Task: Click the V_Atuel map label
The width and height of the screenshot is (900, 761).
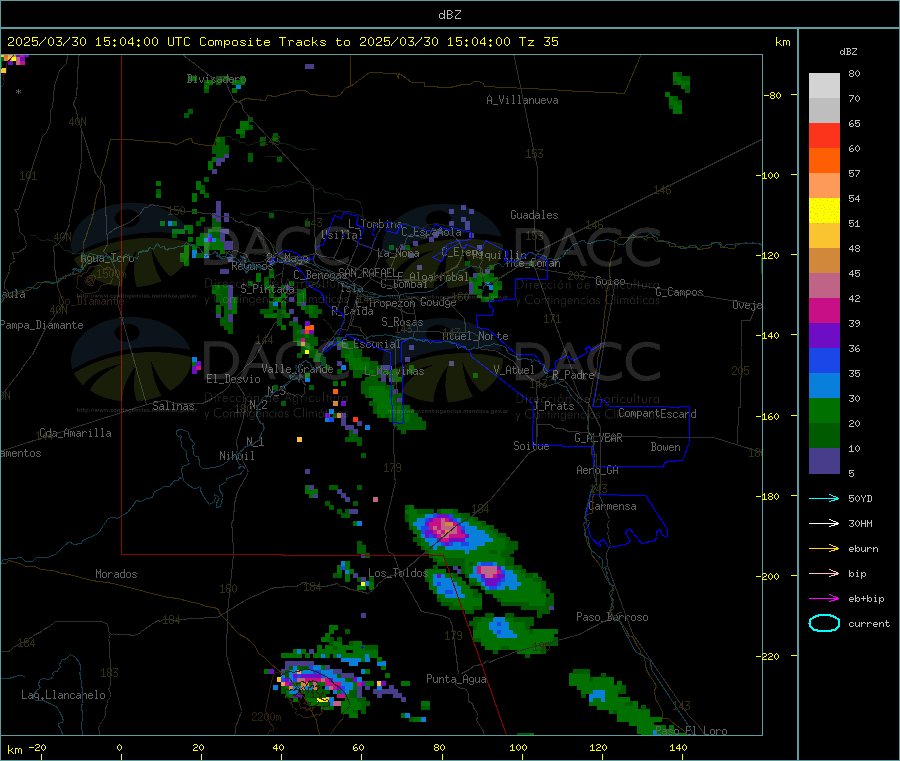Action: pyautogui.click(x=514, y=370)
